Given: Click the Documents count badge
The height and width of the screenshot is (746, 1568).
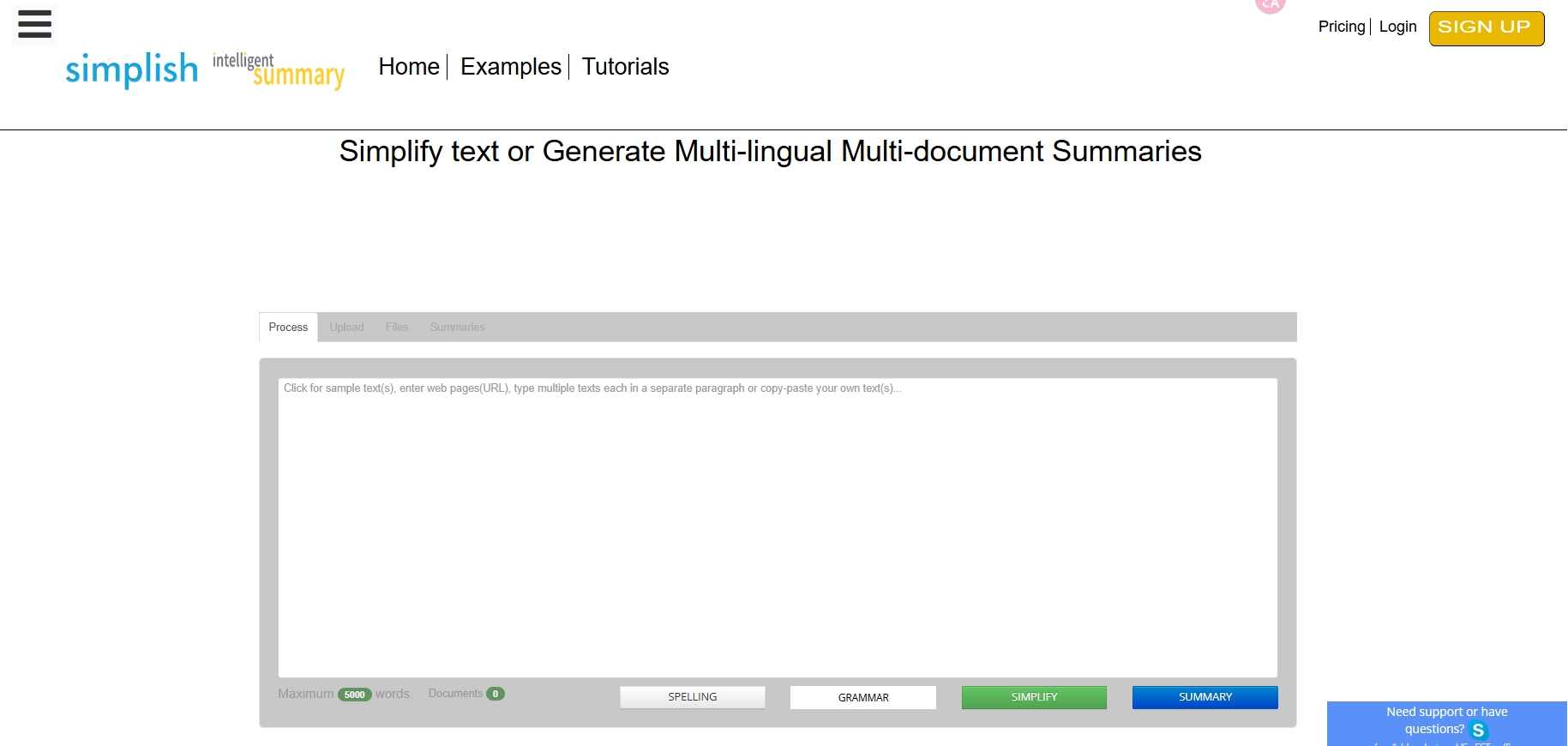Looking at the screenshot, I should tap(496, 694).
